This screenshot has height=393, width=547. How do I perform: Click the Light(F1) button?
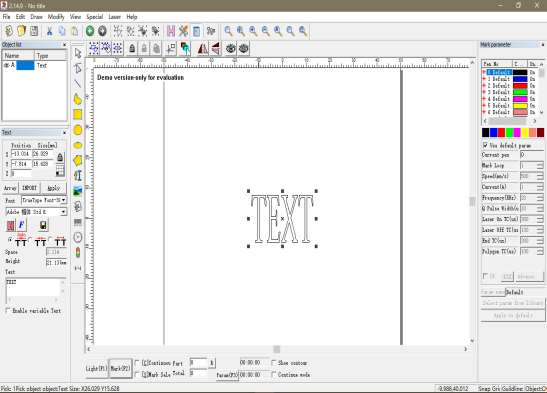[96, 368]
